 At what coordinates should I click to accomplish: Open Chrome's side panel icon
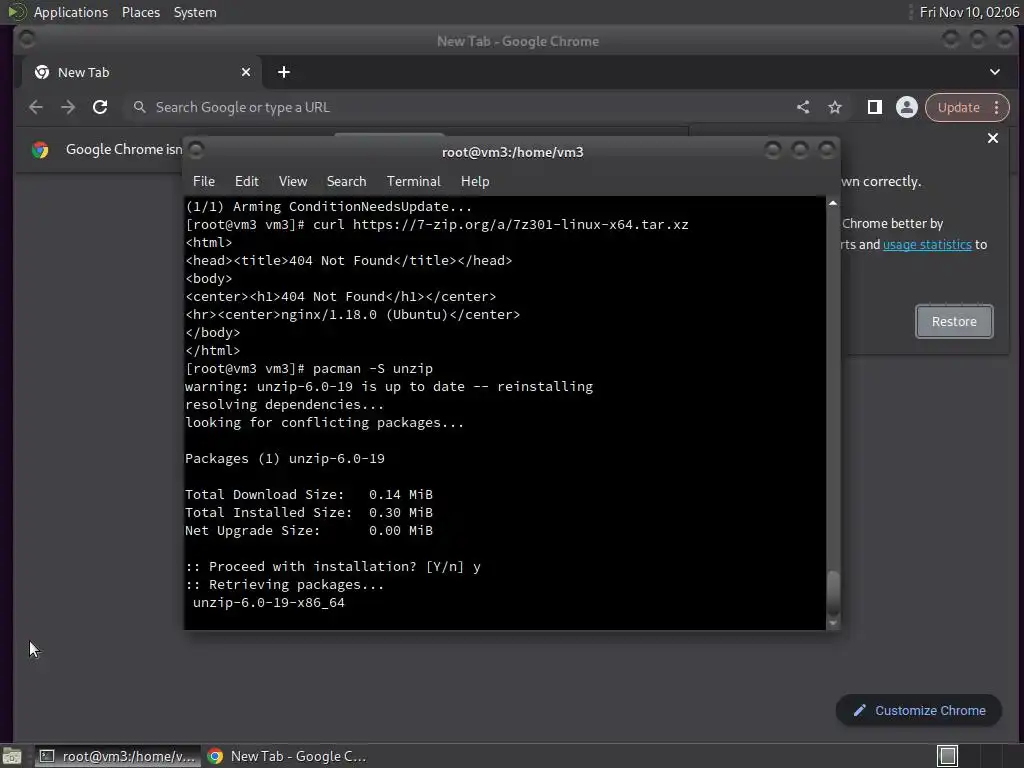[874, 107]
